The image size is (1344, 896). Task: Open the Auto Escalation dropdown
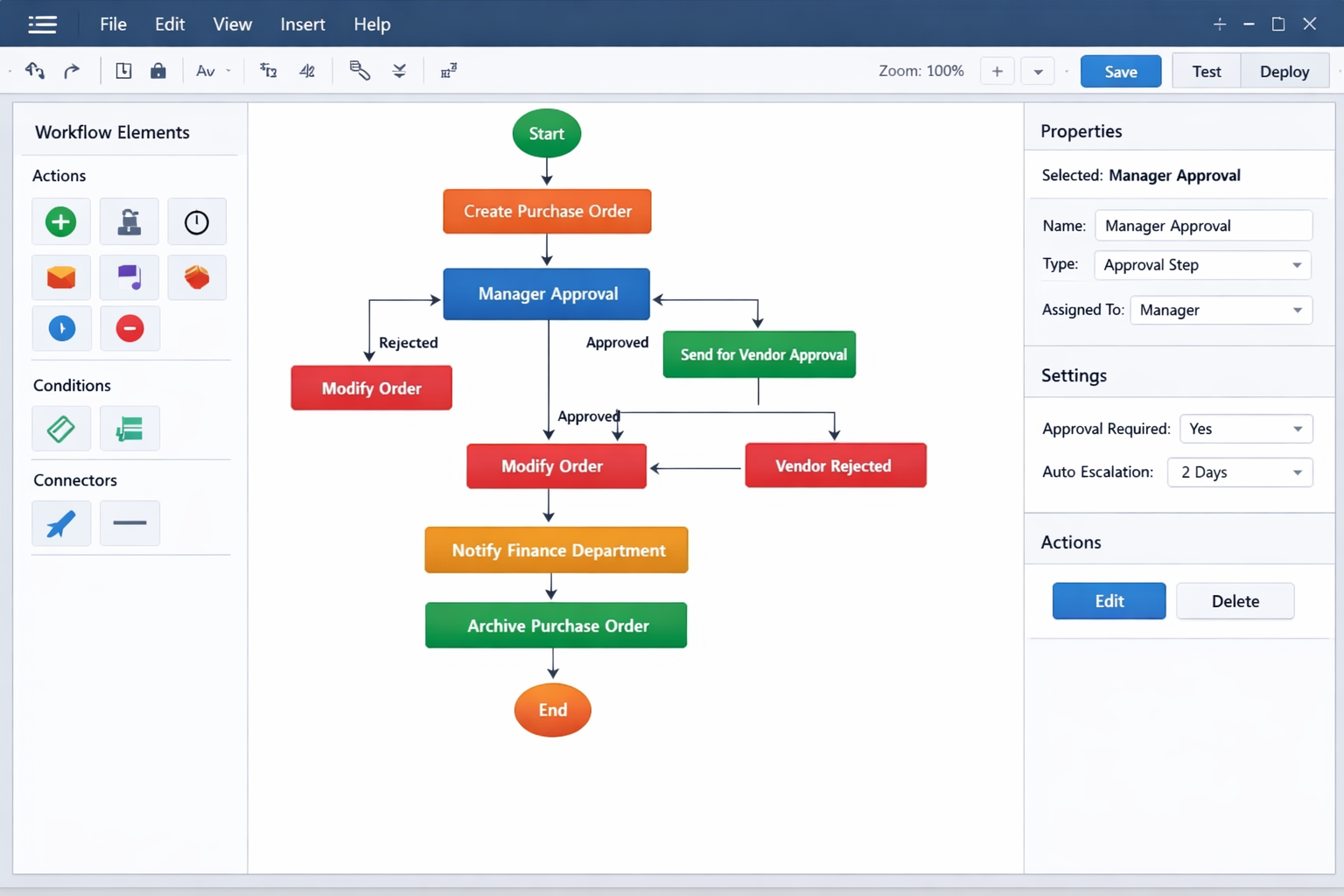1240,472
